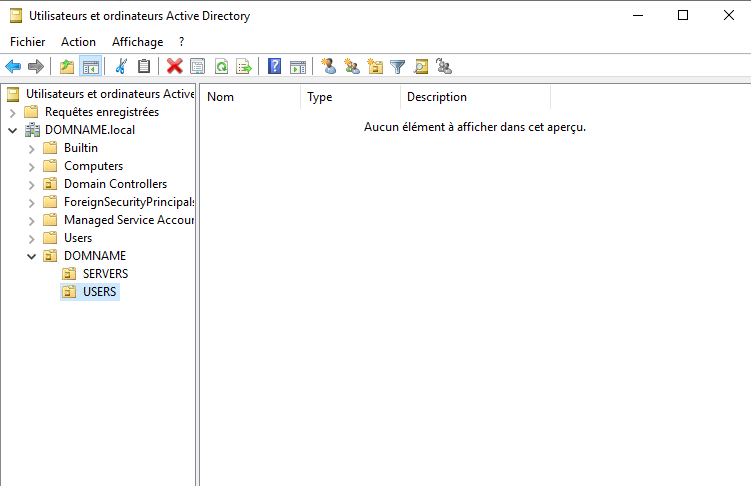Toggle the console tree show/hide icon
Screen dimensions: 751x486
[90, 67]
